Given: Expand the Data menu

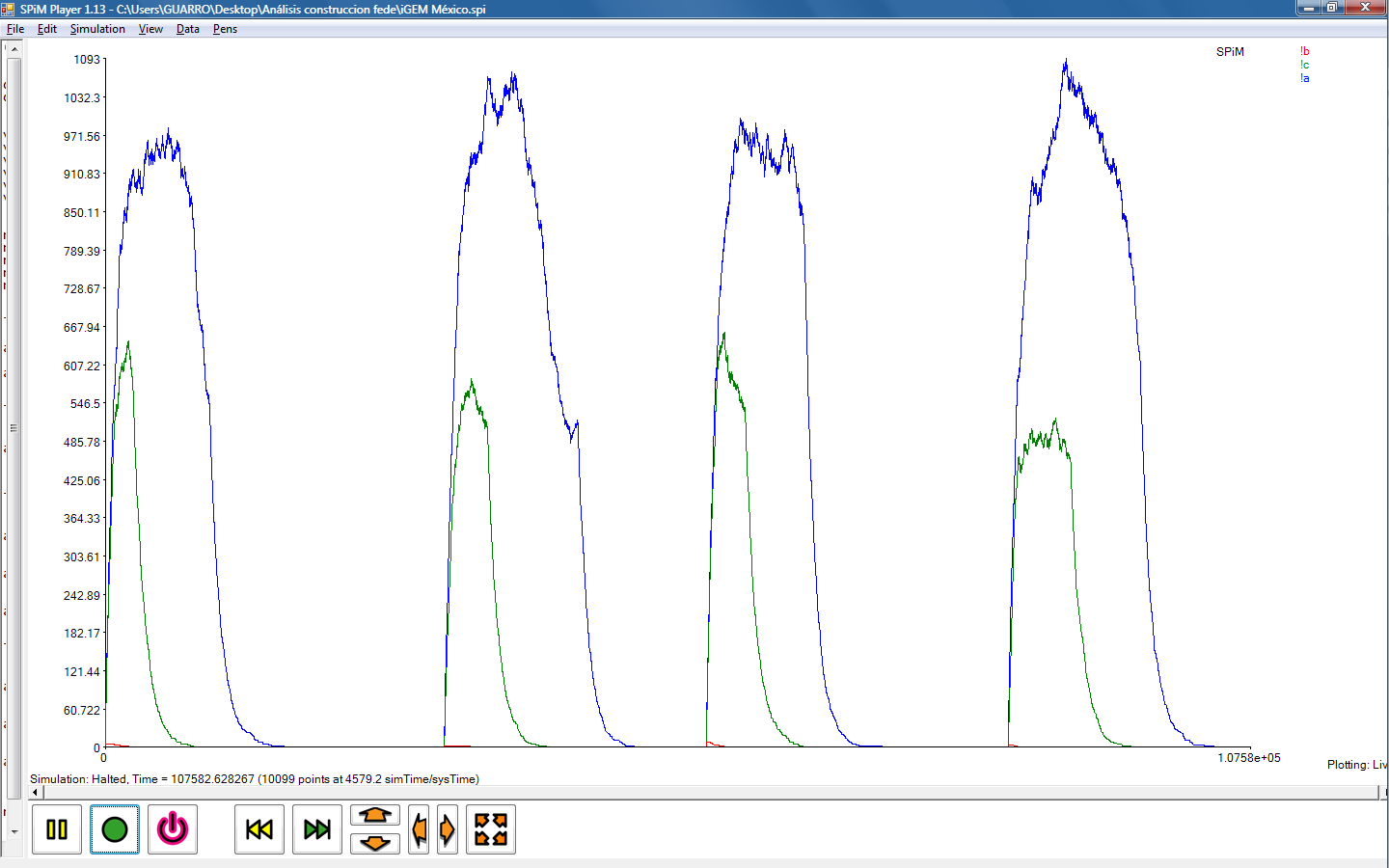Looking at the screenshot, I should click(188, 29).
